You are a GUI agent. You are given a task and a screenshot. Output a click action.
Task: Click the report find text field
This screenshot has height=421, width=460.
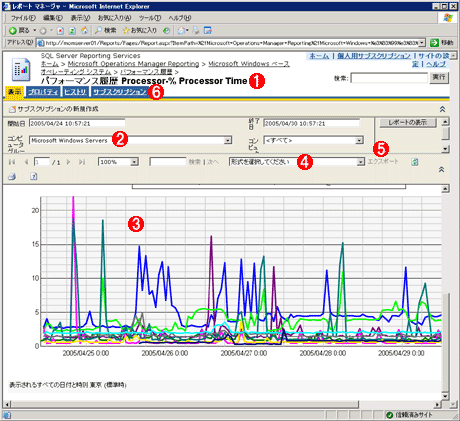click(168, 162)
